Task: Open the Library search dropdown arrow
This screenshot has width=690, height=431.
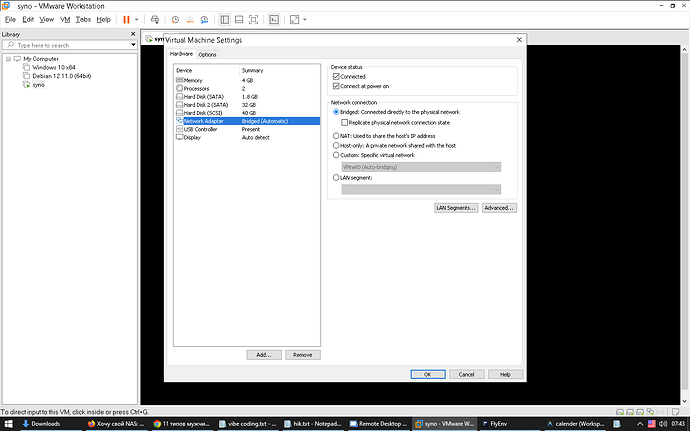Action: [x=133, y=45]
